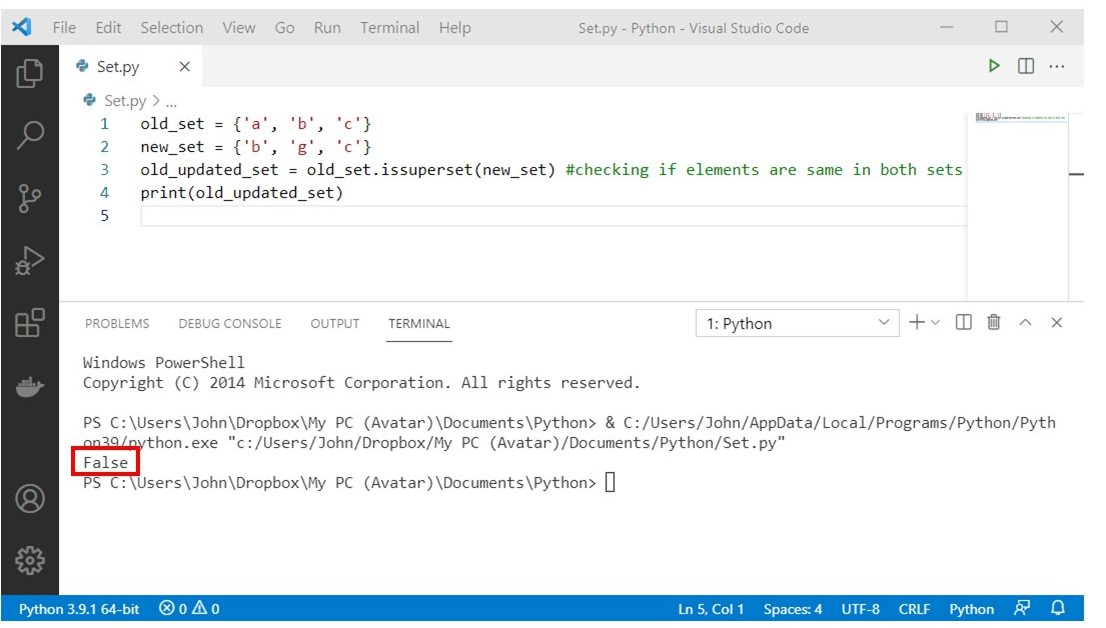Click 'Windows PowerShell' terminal text

click(164, 363)
